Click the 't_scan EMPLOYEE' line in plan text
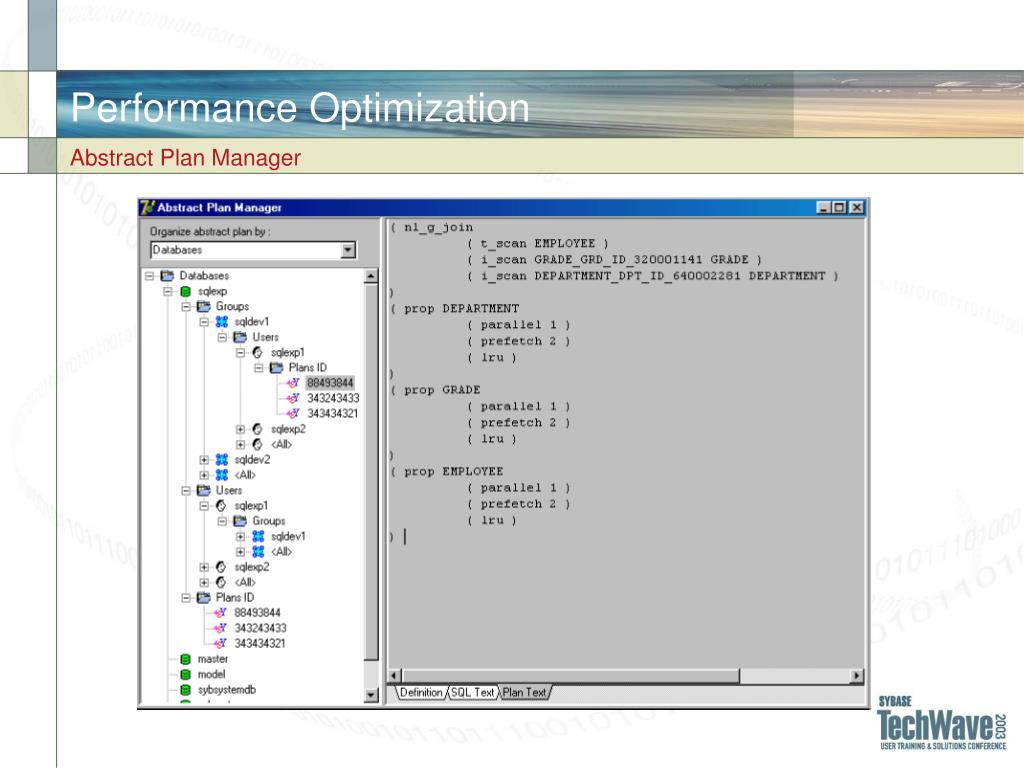Screen dimensions: 1024x768 tap(538, 244)
